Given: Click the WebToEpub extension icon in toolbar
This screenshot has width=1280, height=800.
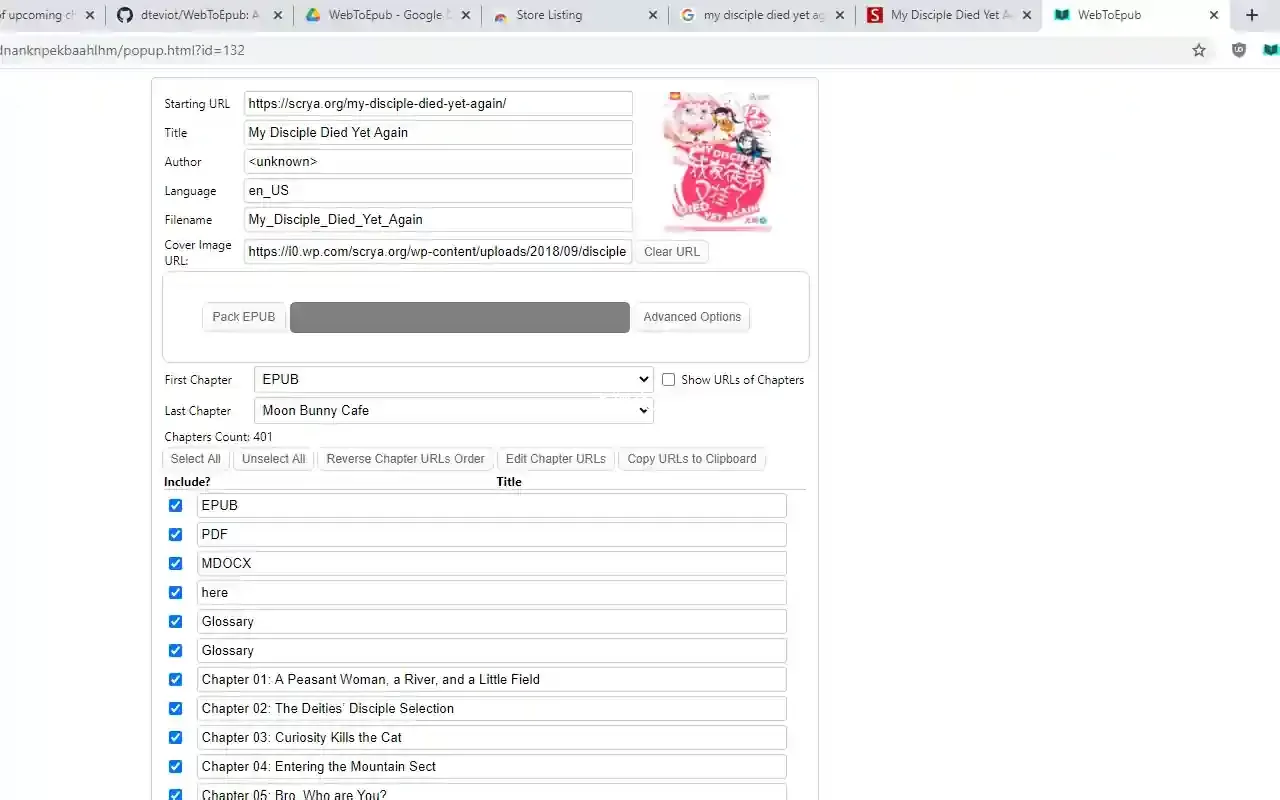Looking at the screenshot, I should click(1272, 50).
